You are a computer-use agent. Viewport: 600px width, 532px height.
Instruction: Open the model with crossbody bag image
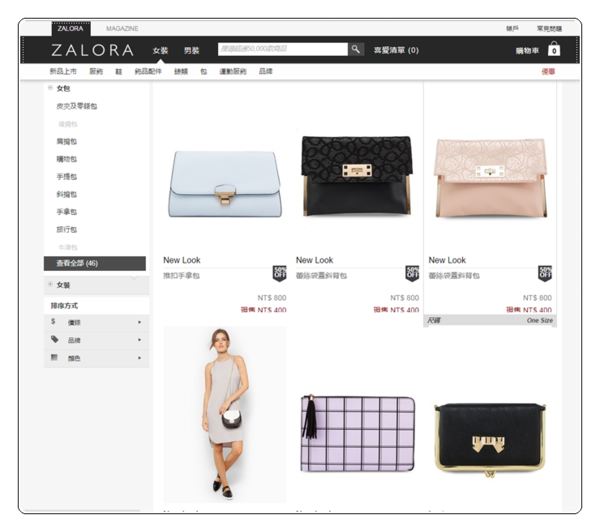point(225,415)
